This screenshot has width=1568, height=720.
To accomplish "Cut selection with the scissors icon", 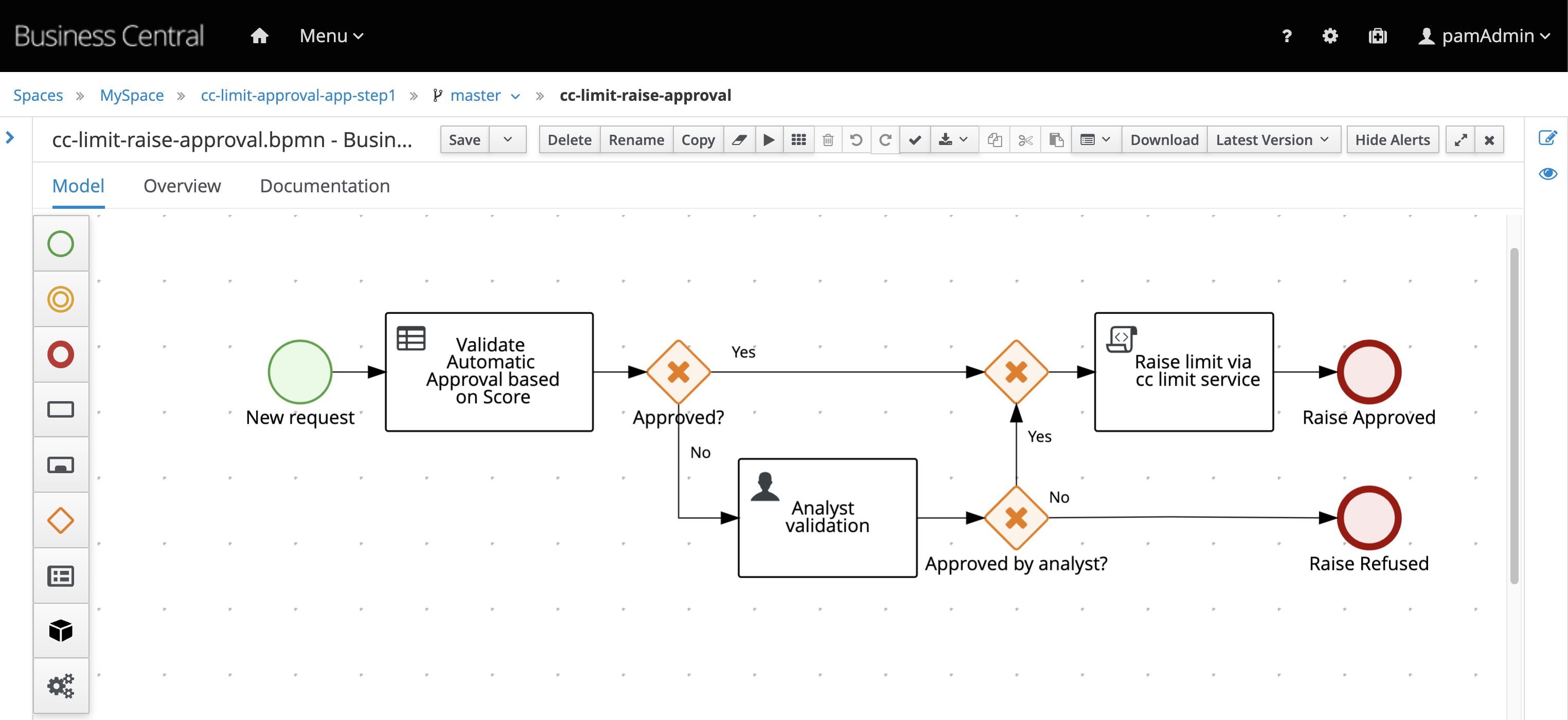I will (x=1025, y=140).
